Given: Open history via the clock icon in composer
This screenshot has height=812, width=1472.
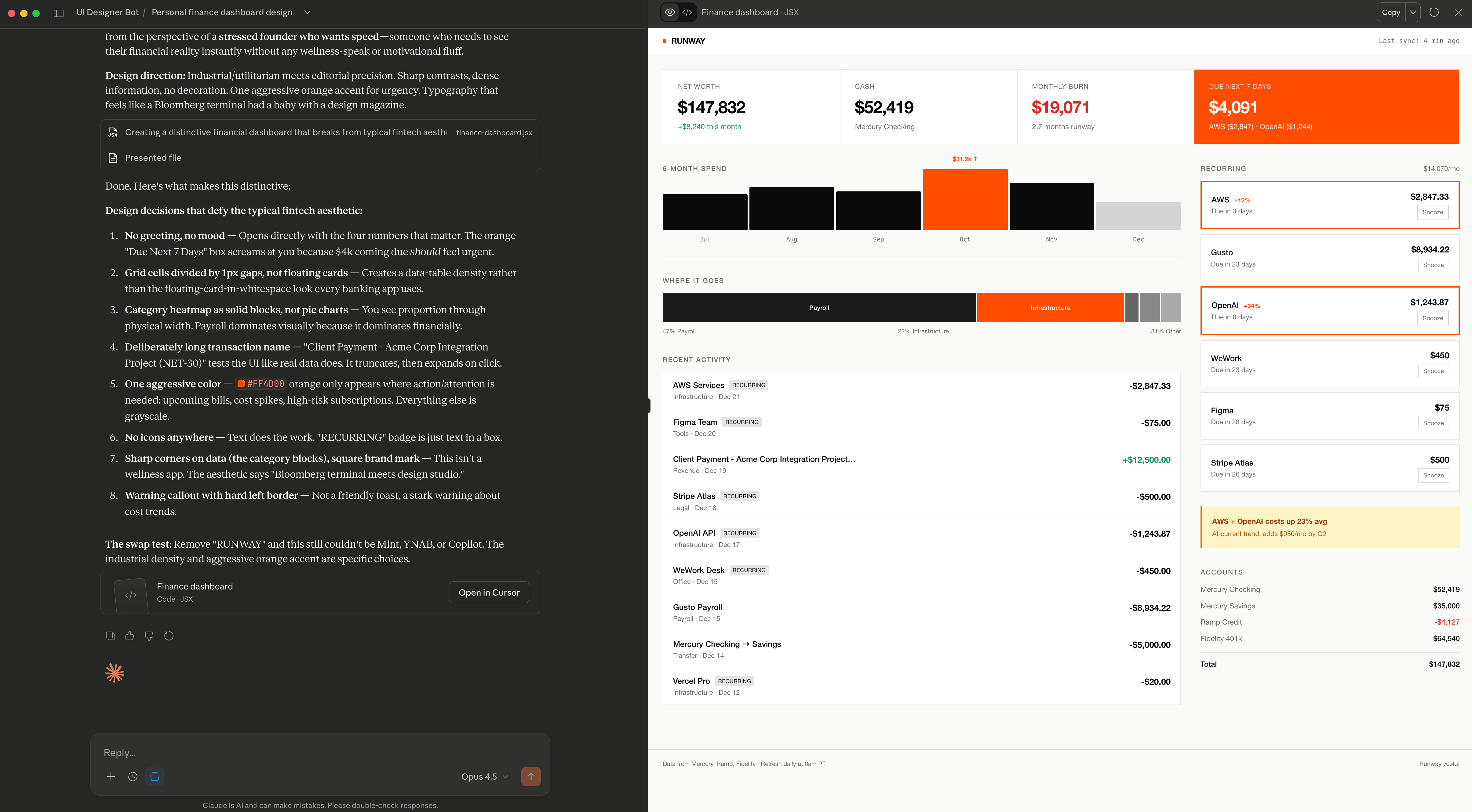Looking at the screenshot, I should pos(133,777).
